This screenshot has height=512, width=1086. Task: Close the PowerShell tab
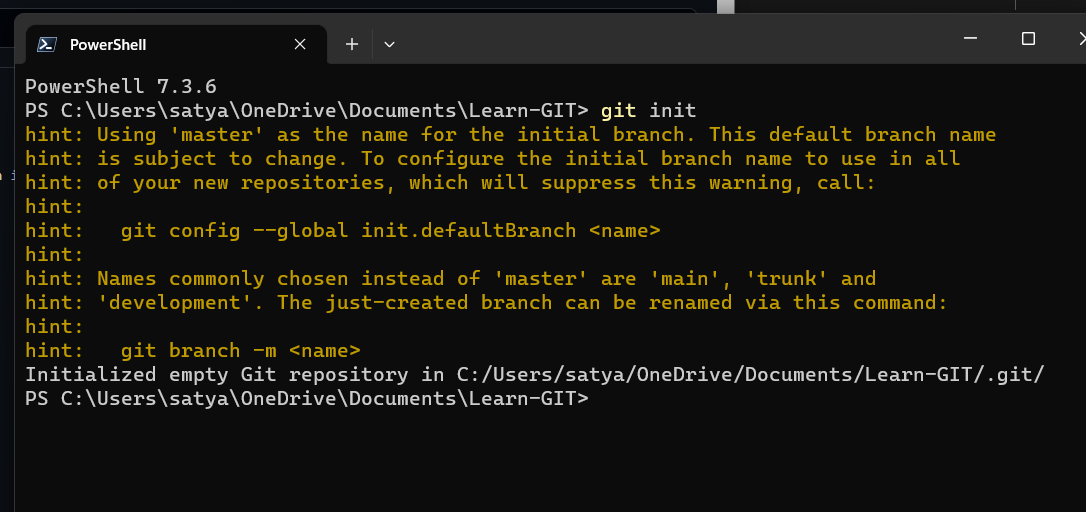coord(300,44)
